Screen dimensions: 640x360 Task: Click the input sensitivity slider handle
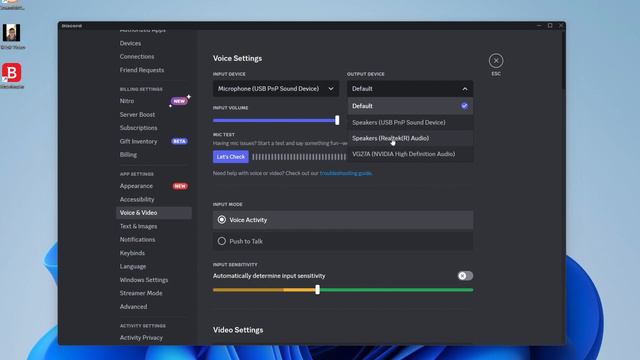318,290
